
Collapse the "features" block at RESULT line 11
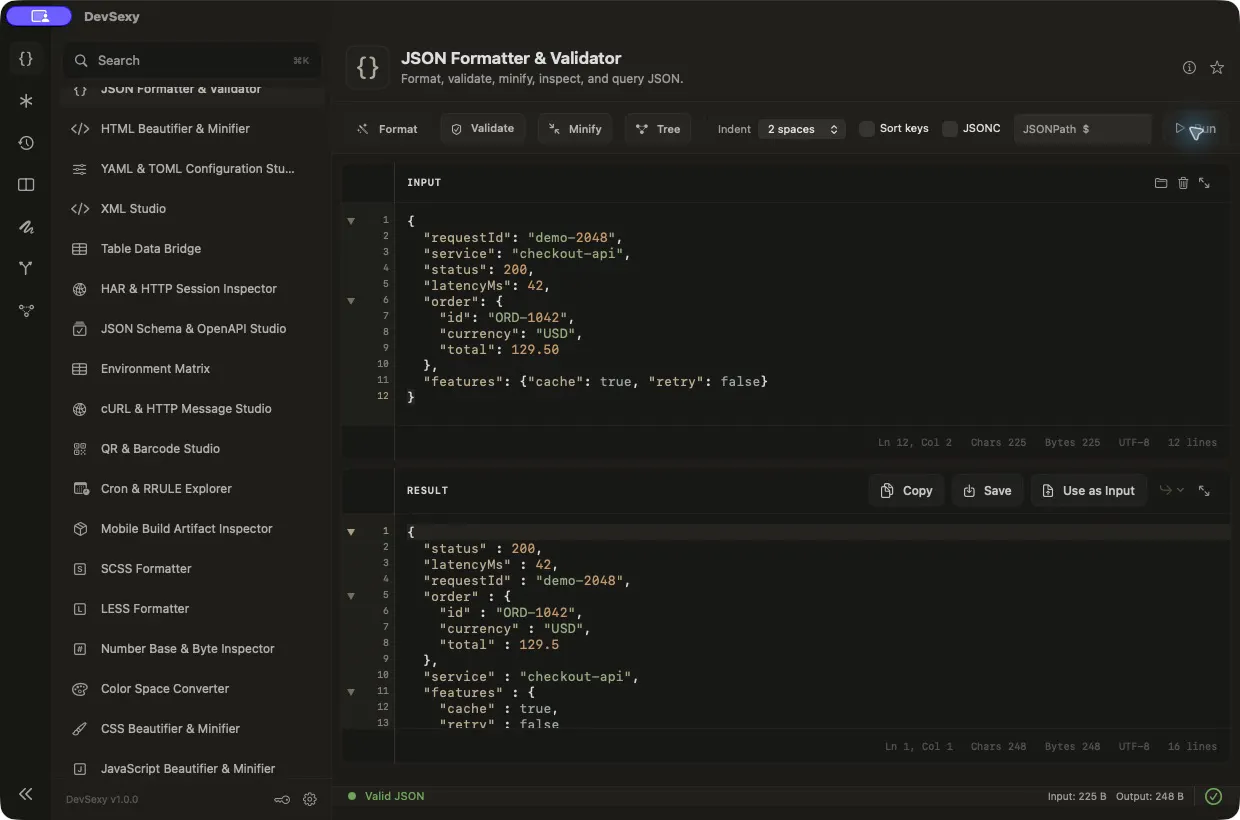pos(351,692)
